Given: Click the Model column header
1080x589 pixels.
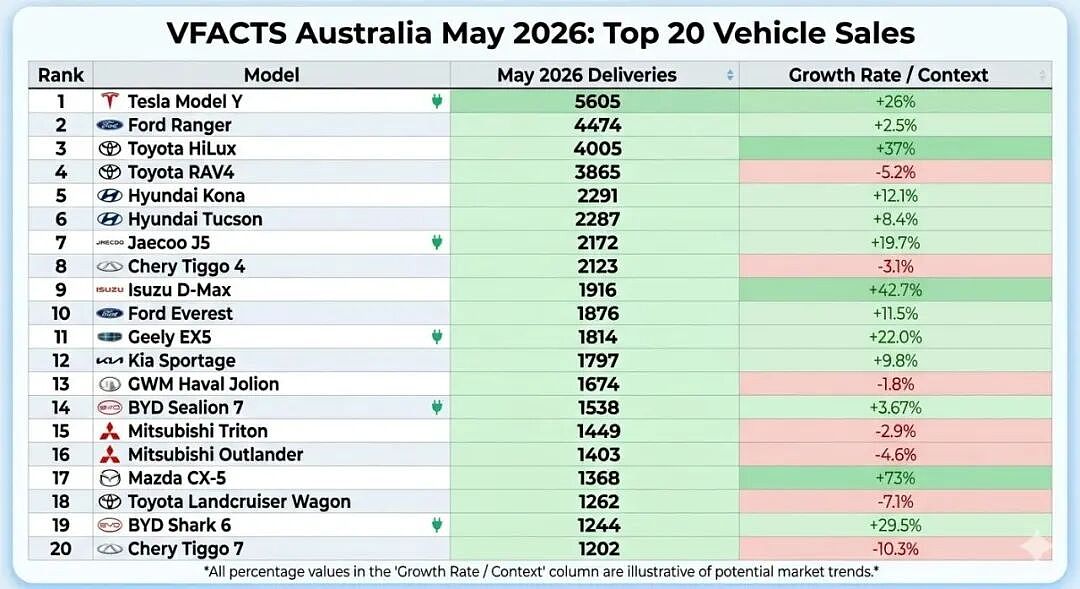Looking at the screenshot, I should [x=271, y=75].
